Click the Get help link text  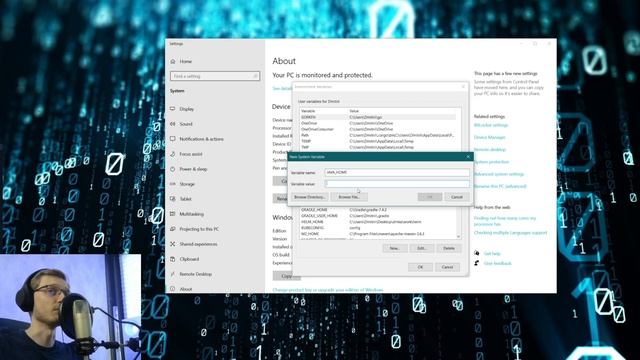(x=492, y=253)
